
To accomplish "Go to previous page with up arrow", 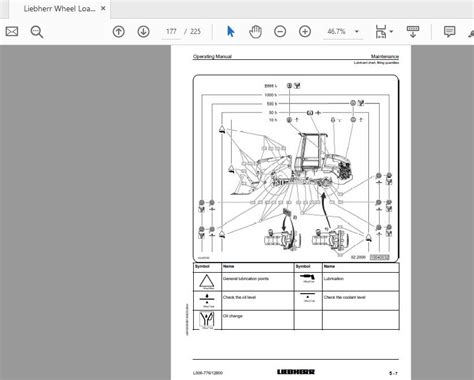I will 119,32.
